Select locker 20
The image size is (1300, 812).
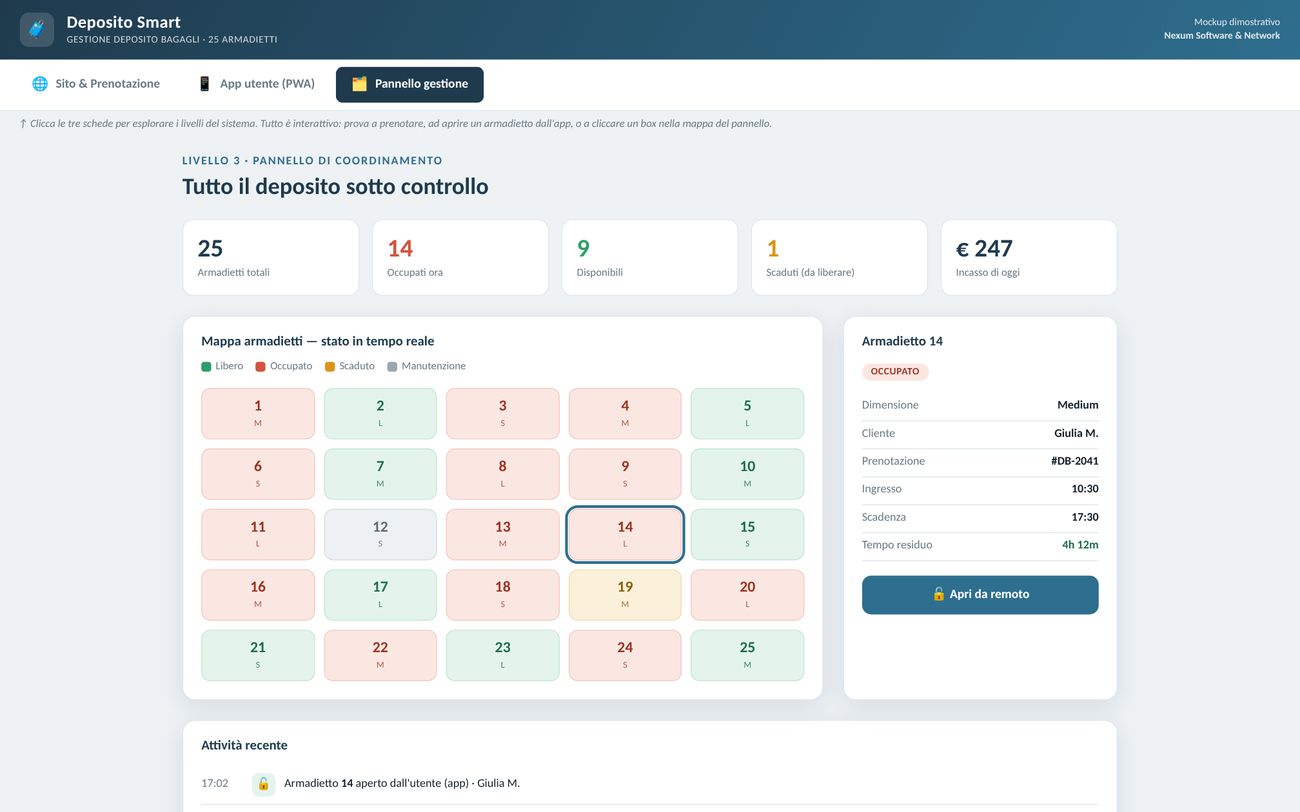[x=747, y=595]
